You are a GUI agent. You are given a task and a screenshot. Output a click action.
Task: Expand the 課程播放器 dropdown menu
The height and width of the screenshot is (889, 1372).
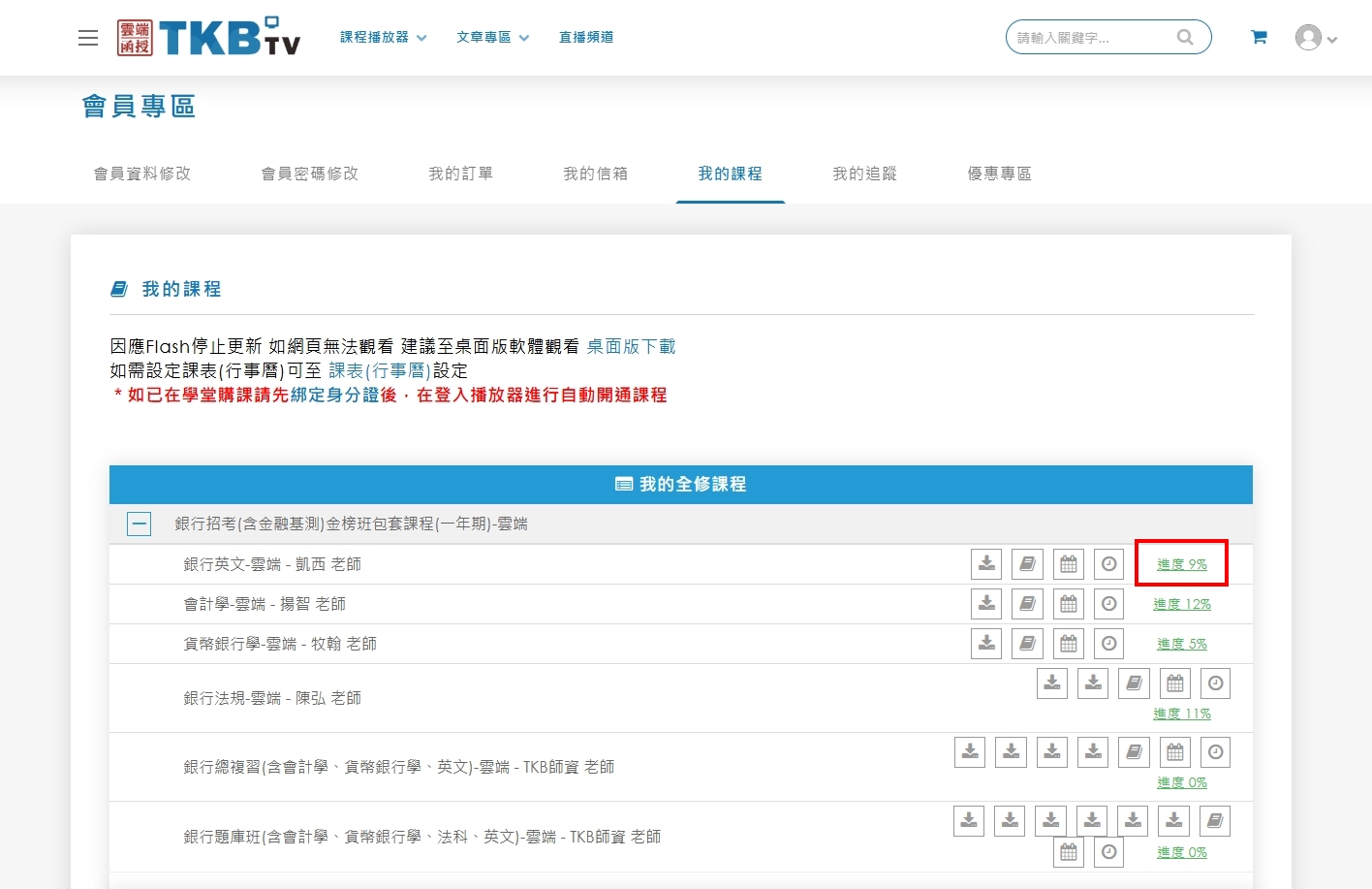click(383, 38)
